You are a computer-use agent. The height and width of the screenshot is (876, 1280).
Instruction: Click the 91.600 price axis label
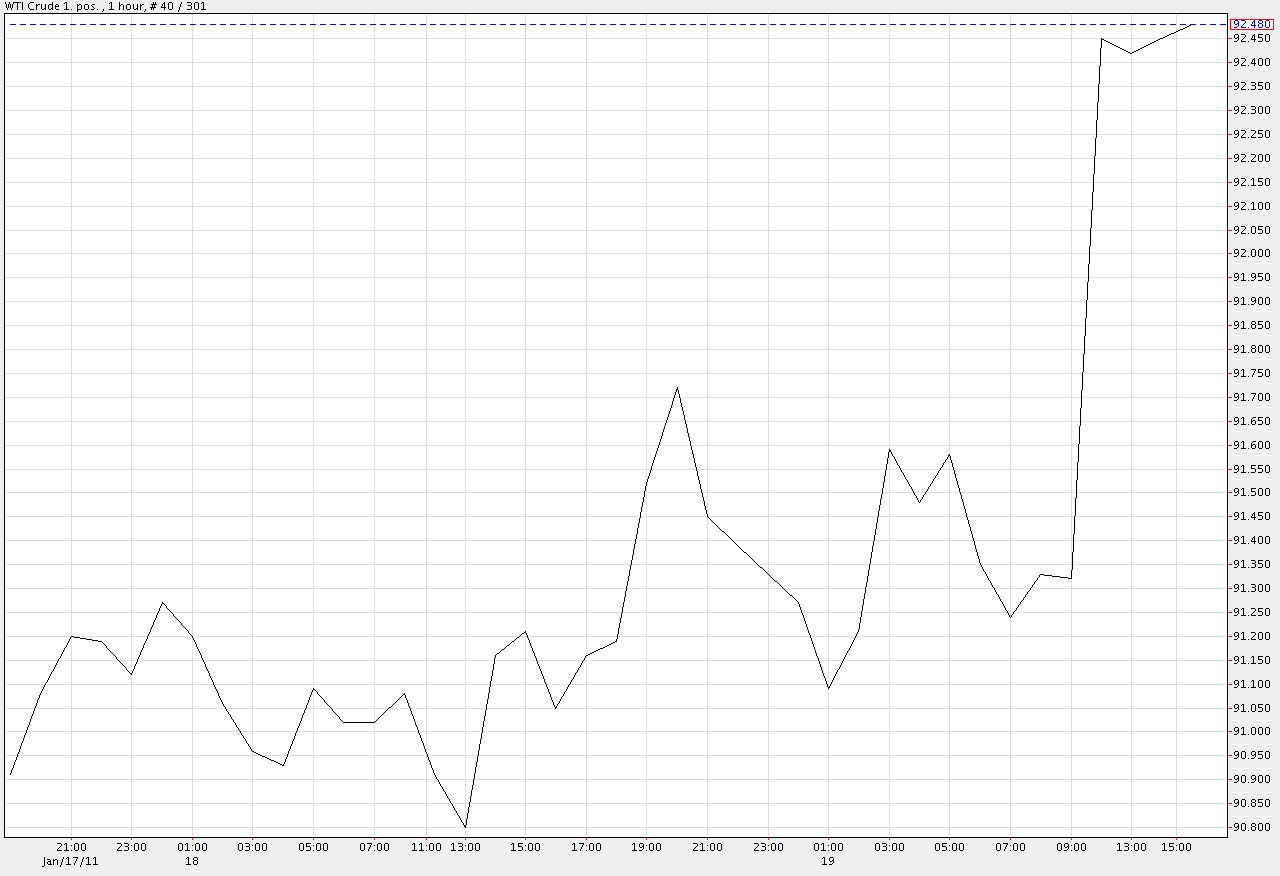(x=1251, y=445)
